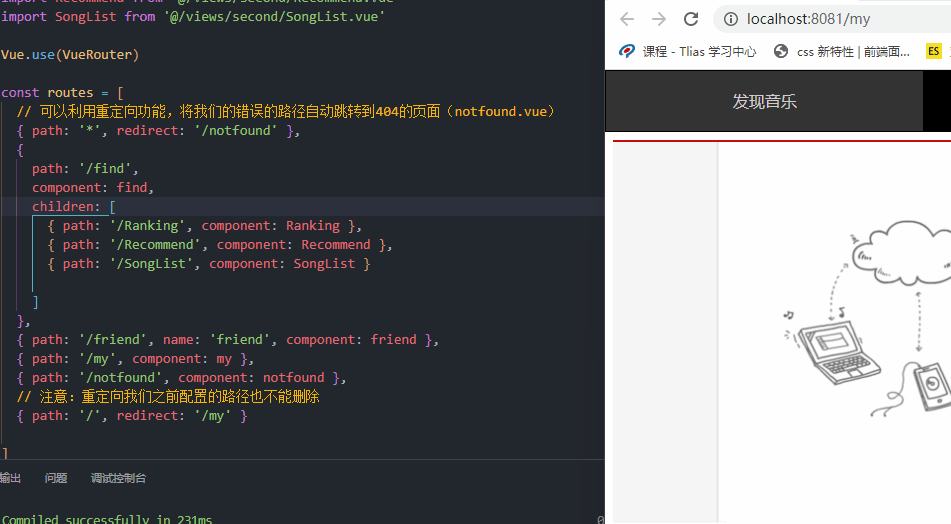Click the '/friend' route line
This screenshot has width=951, height=524.
227,340
